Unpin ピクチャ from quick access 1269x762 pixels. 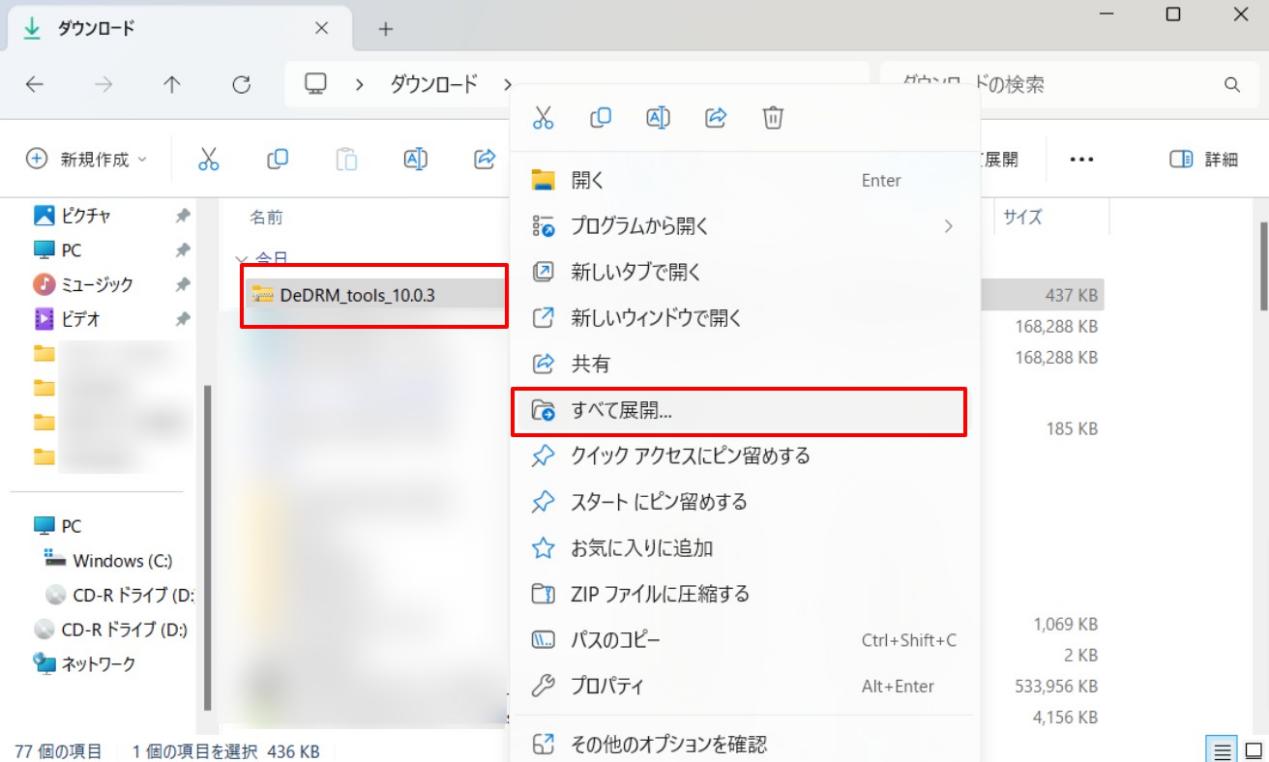pyautogui.click(x=184, y=215)
